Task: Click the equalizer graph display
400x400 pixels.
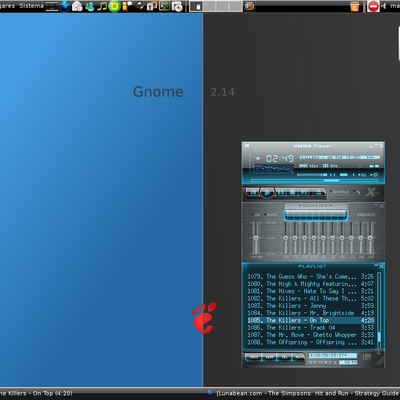Action: click(316, 215)
